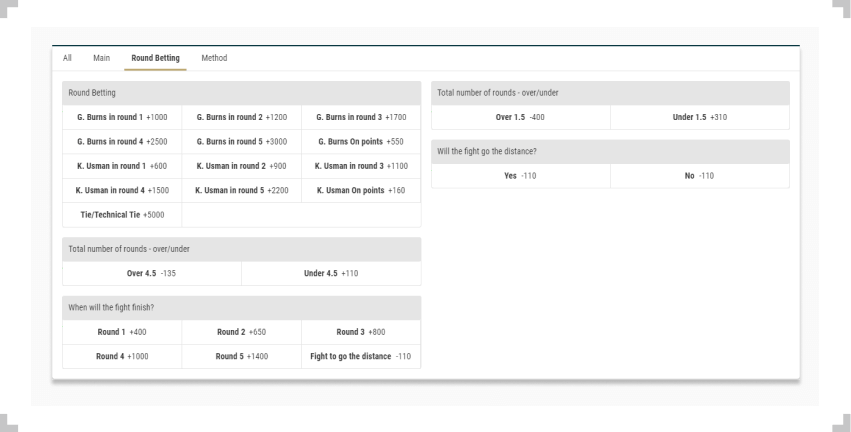Toggle Will the fight go the distance header

pyautogui.click(x=611, y=151)
